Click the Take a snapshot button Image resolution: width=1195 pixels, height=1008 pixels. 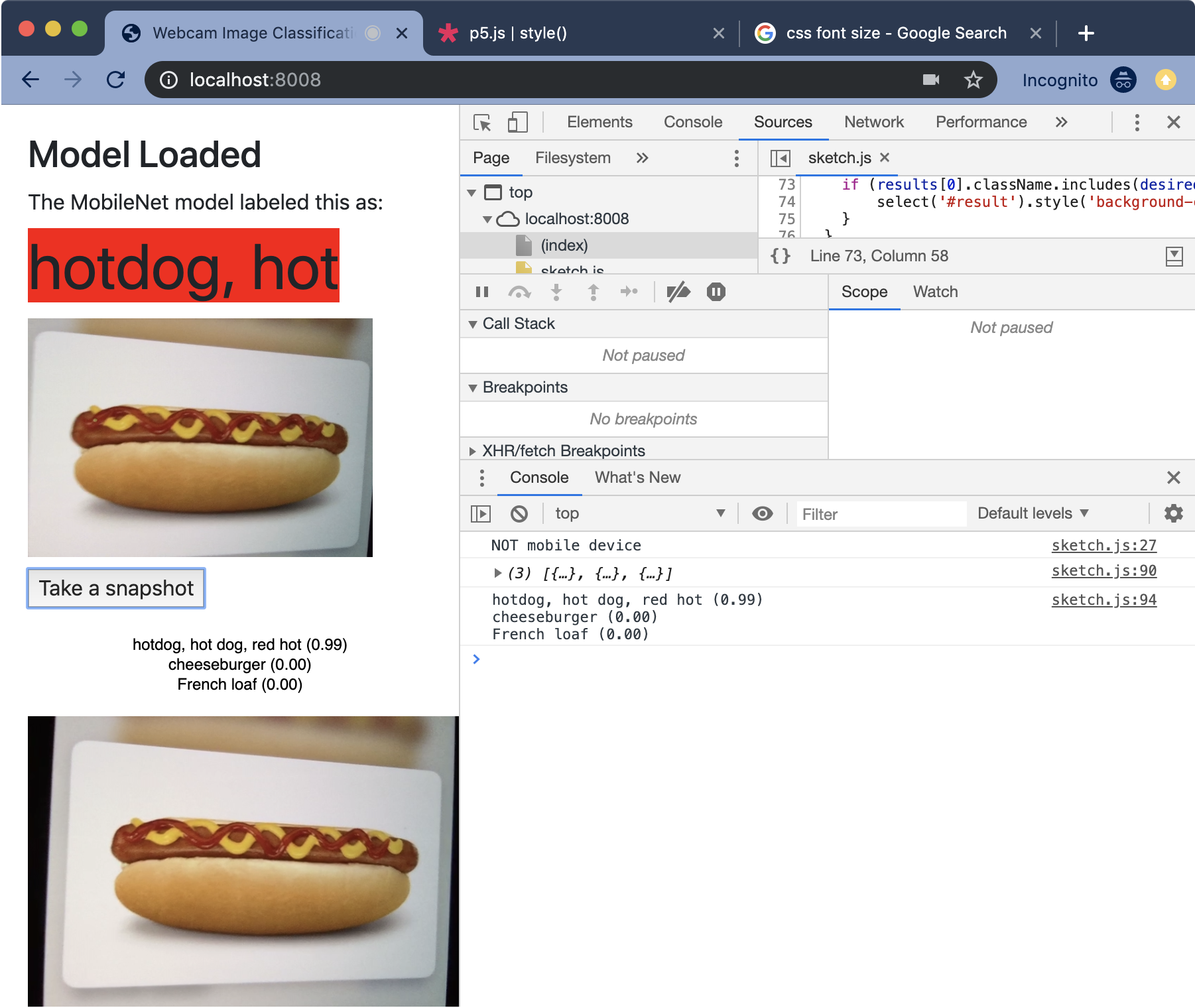click(116, 588)
